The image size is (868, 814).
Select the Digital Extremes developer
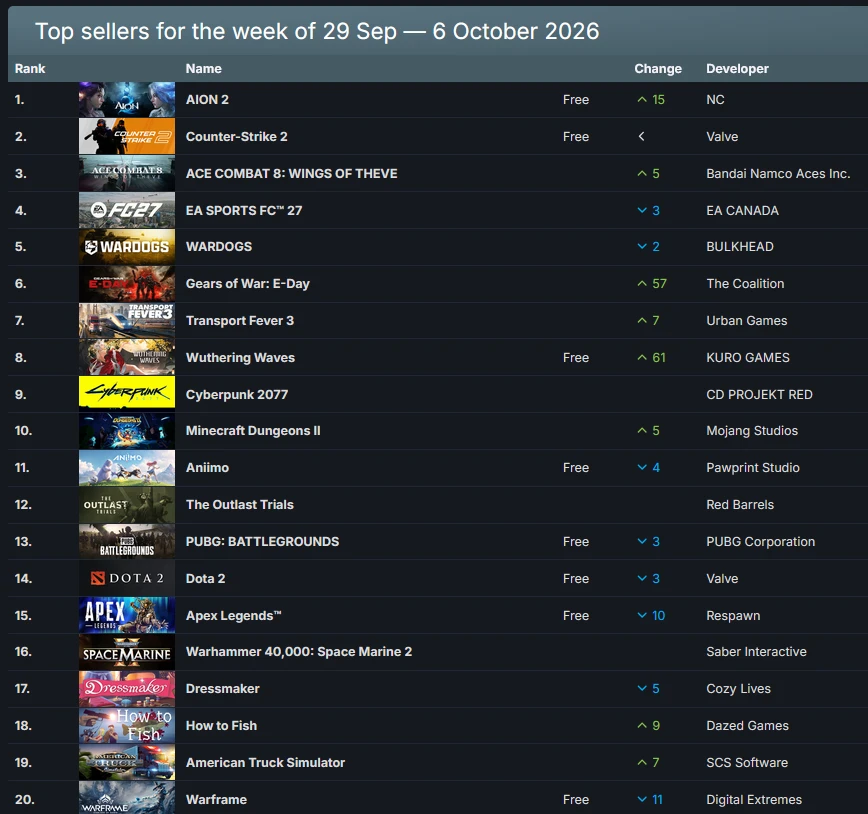[754, 800]
